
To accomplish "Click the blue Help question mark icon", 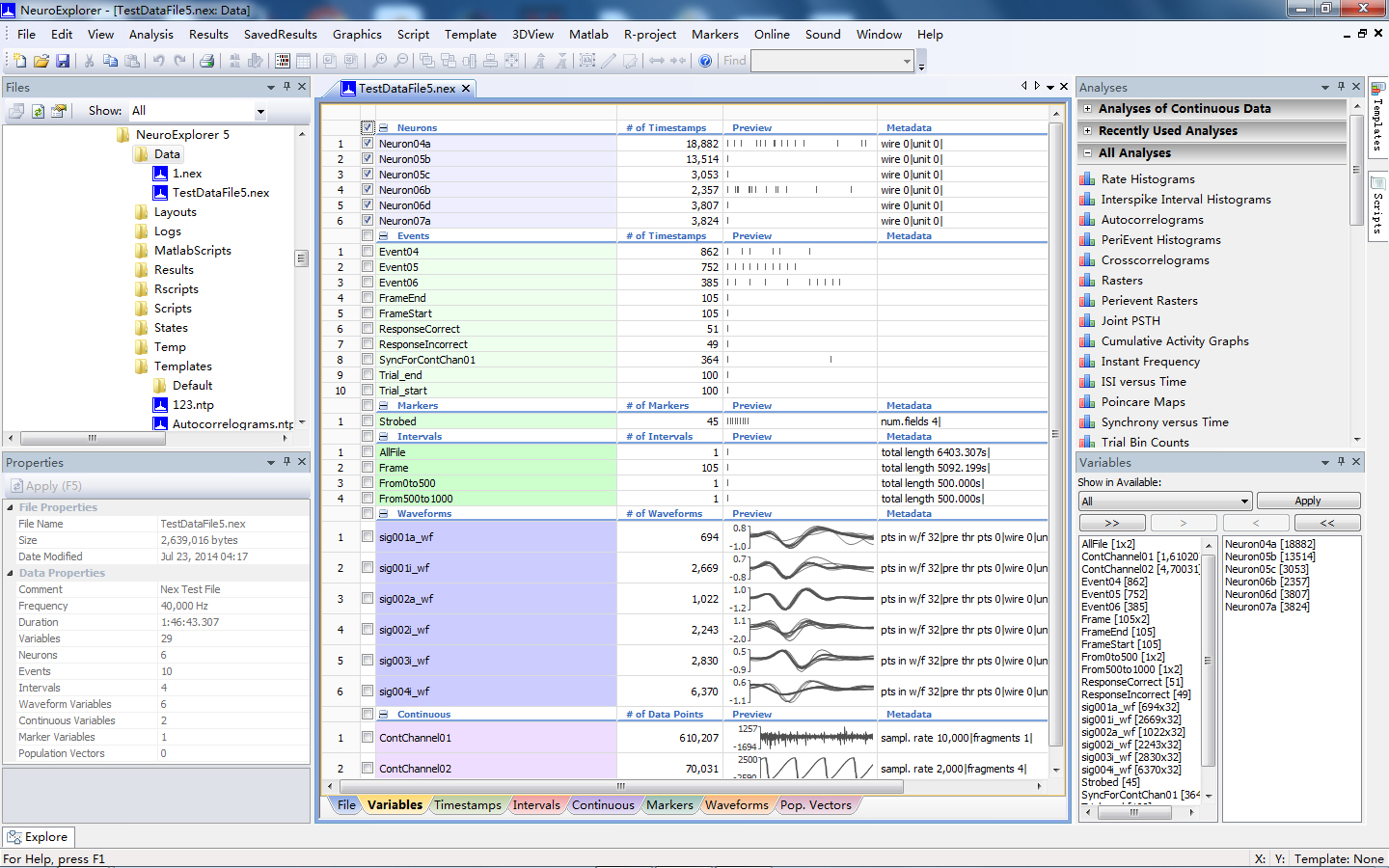I will pos(705,61).
